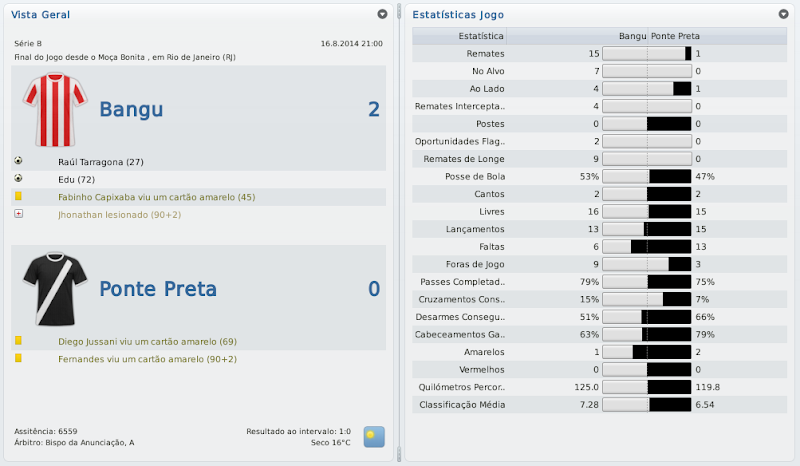Select the Remates statistics row
Screen dimensions: 800x466
tap(600, 53)
